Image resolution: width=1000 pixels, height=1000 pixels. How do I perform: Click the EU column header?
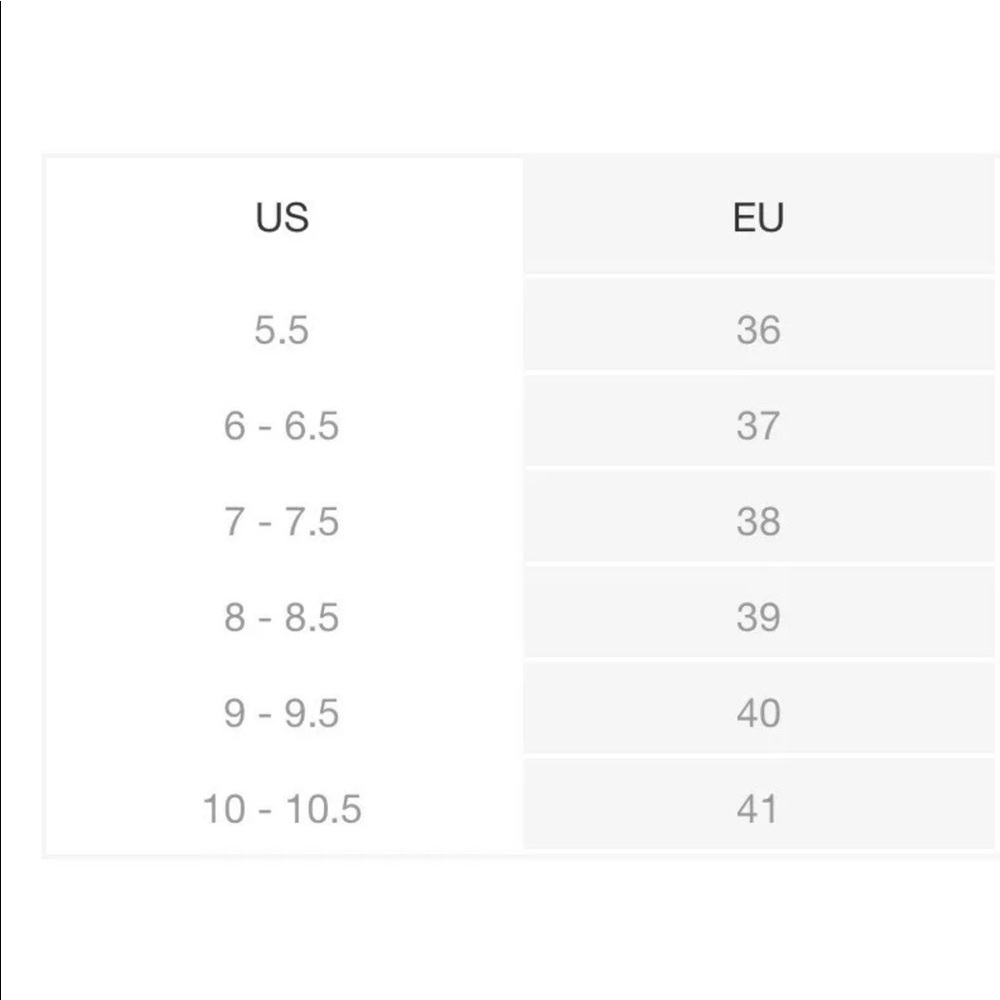(758, 217)
